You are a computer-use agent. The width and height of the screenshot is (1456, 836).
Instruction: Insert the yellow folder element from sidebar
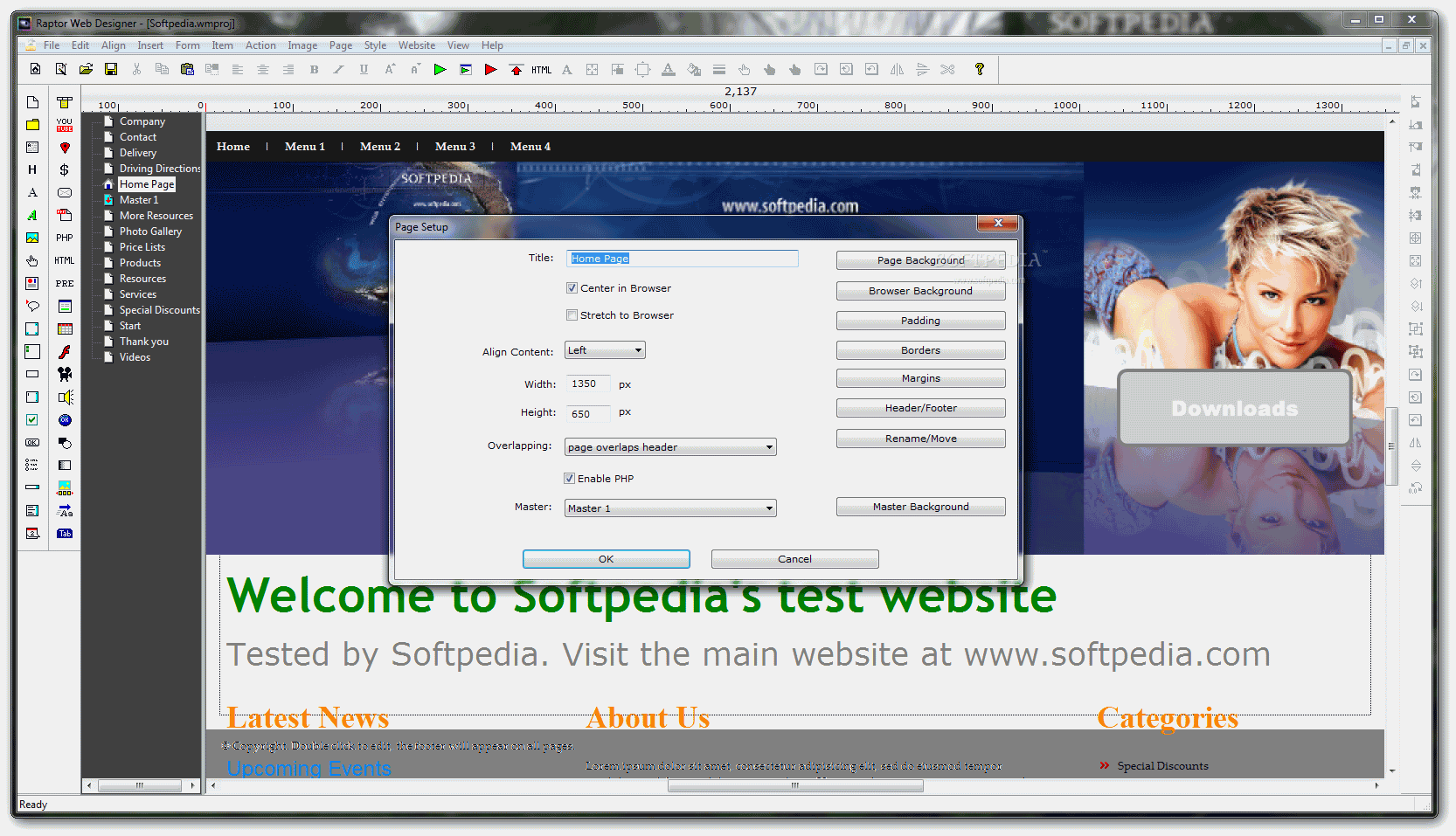click(x=32, y=125)
